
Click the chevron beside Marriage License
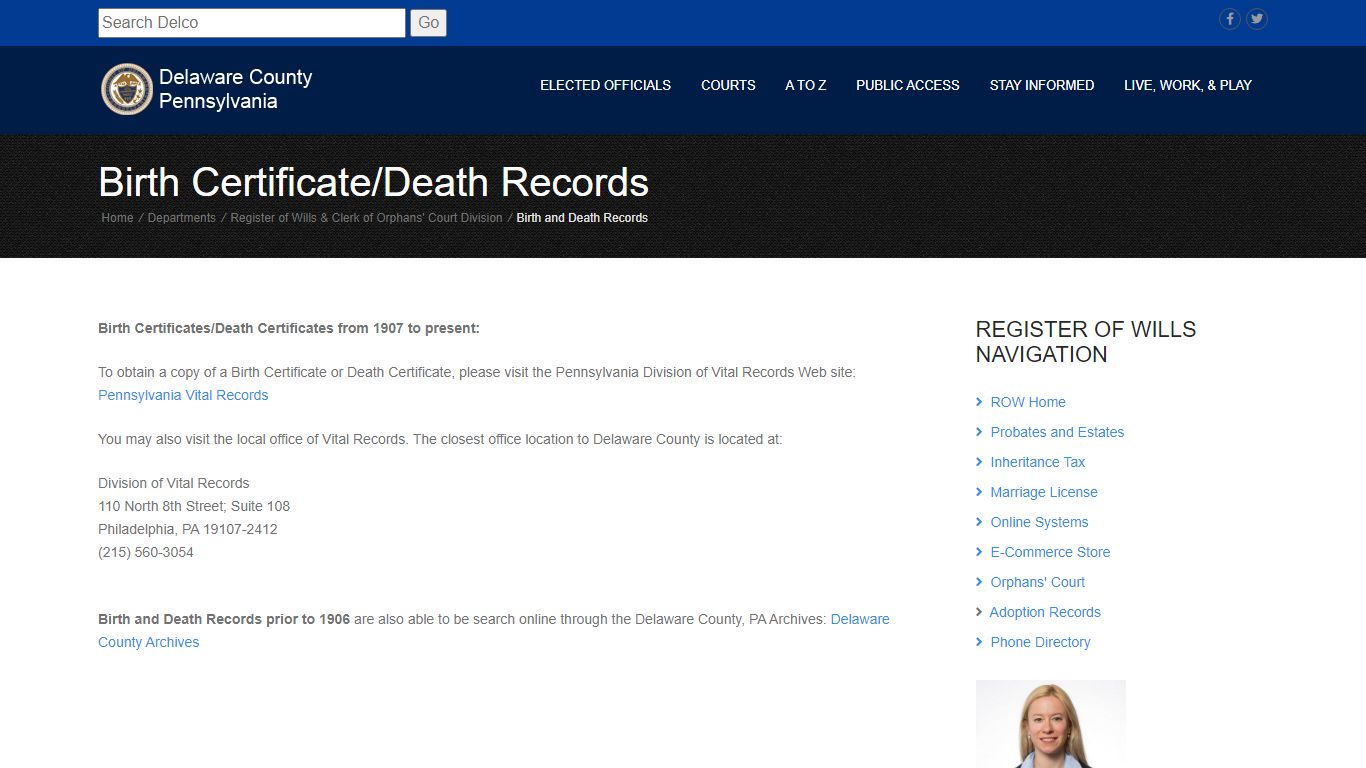coord(979,492)
